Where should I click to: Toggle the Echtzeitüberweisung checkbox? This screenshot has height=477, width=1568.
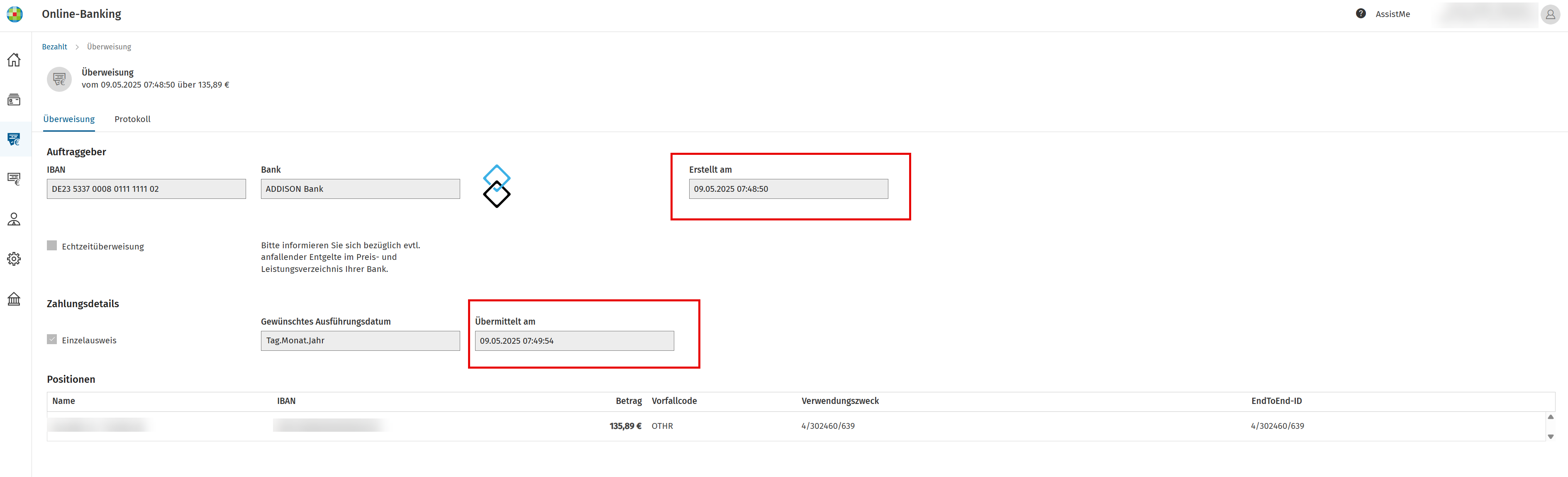52,245
